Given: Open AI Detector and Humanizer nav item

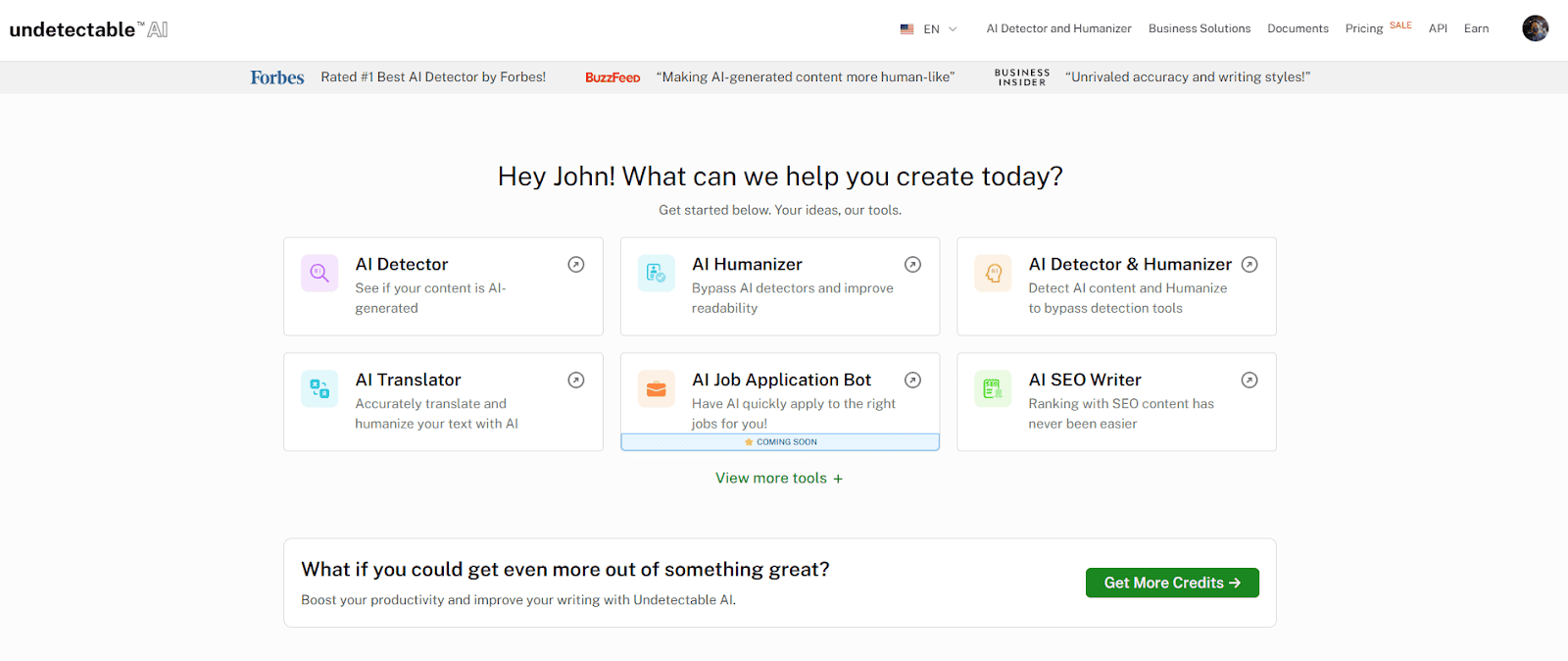Looking at the screenshot, I should 1058,28.
